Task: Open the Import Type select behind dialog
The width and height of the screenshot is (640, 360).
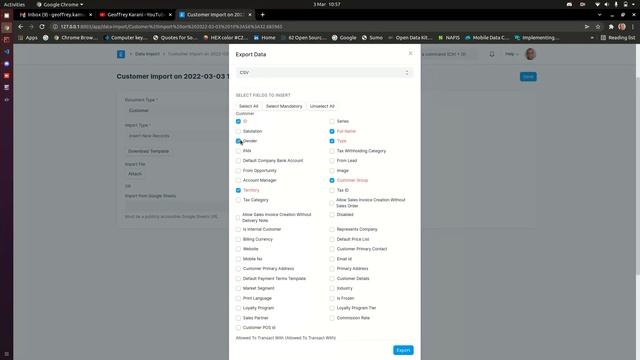Action: coord(176,136)
